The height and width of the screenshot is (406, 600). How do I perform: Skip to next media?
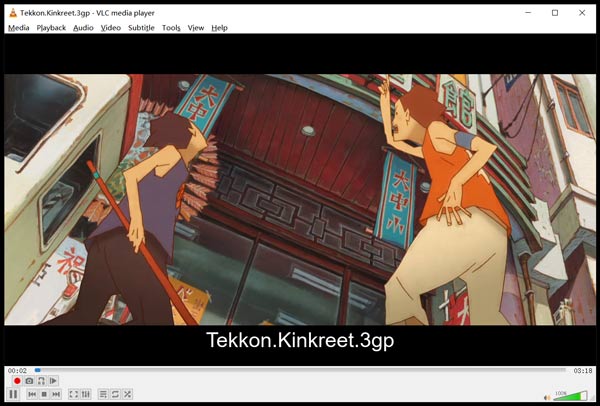click(56, 394)
